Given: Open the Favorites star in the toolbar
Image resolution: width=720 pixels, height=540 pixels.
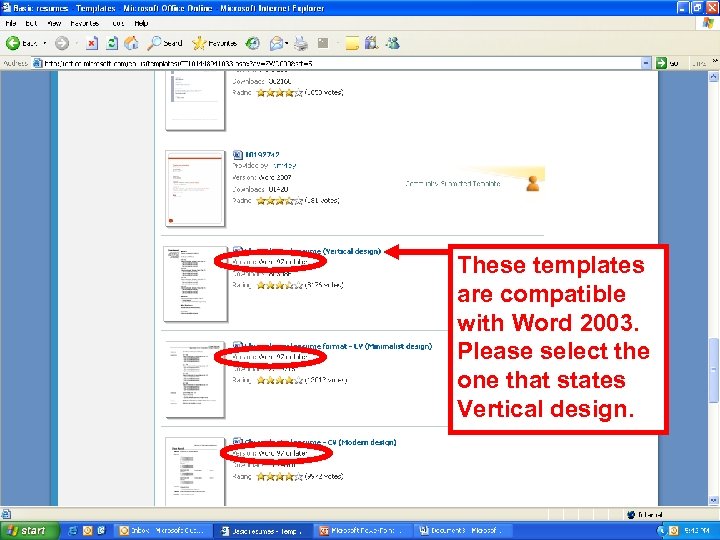Looking at the screenshot, I should coord(214,43).
